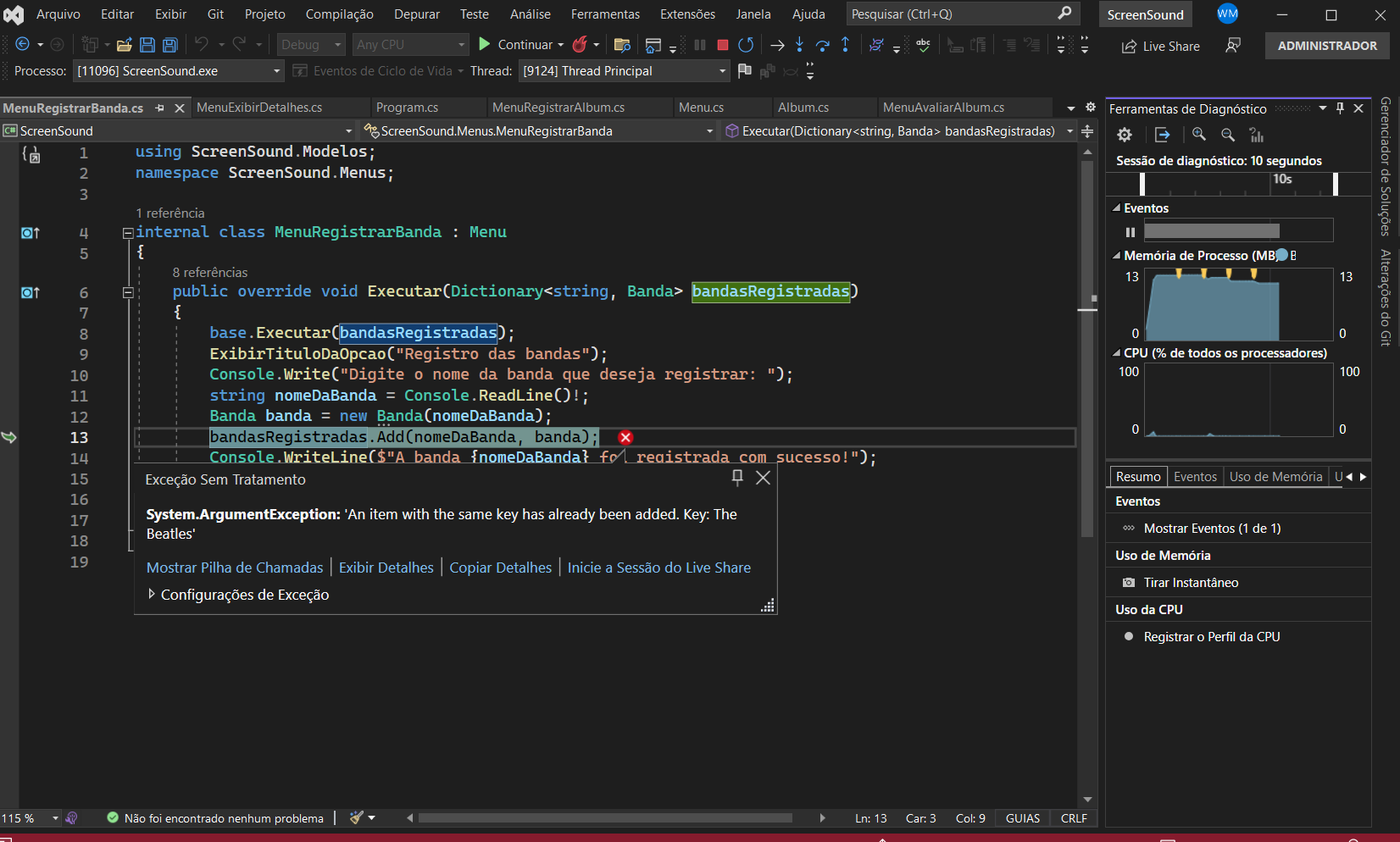Switch to the Album.cs tab

803,108
